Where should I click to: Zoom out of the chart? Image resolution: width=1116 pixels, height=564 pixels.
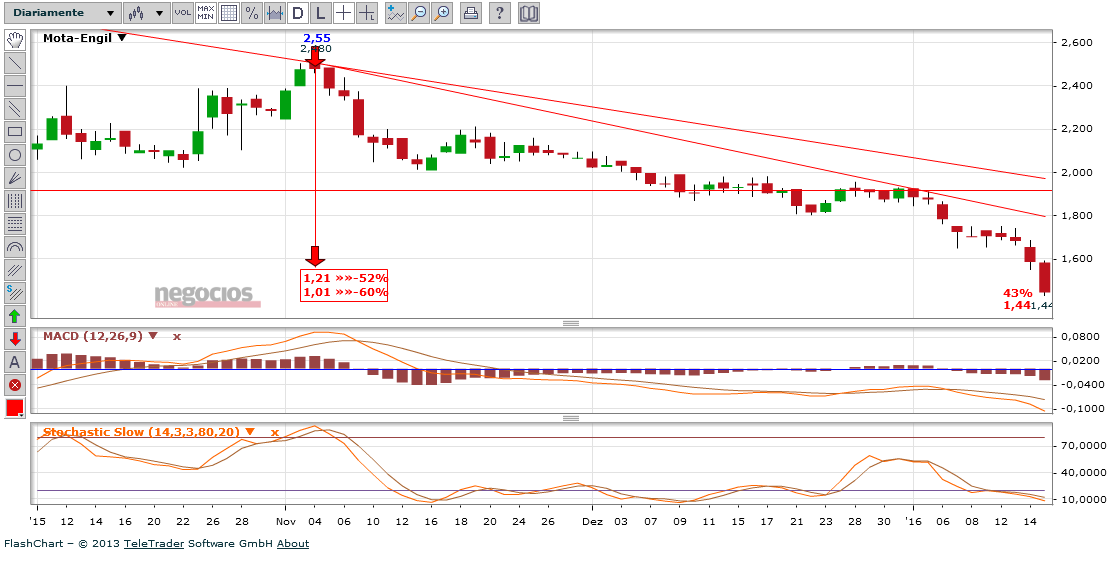click(x=419, y=13)
